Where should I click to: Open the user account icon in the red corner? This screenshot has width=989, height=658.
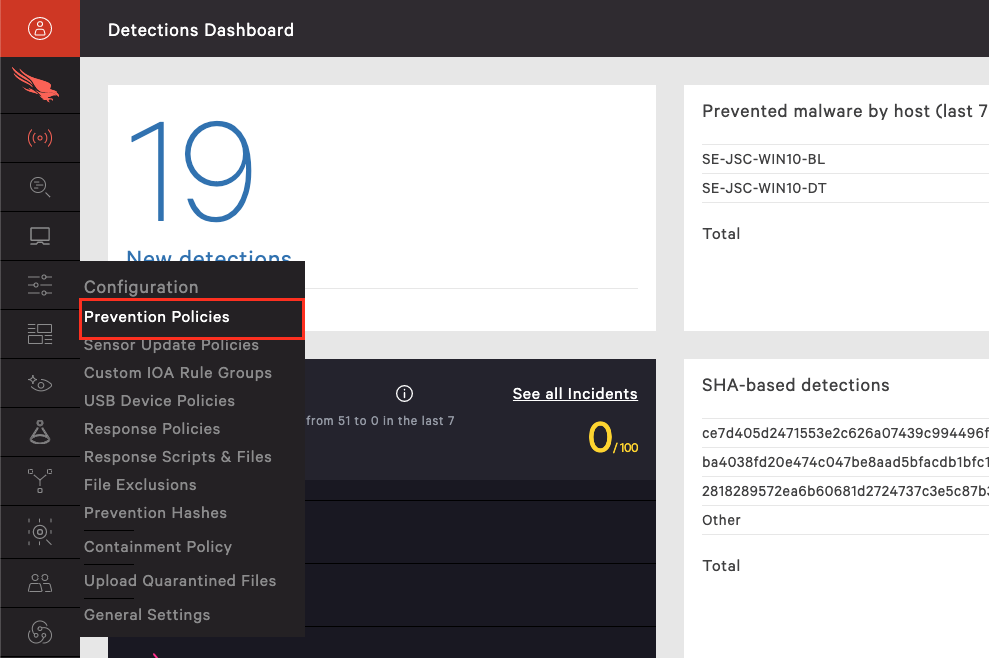click(40, 28)
